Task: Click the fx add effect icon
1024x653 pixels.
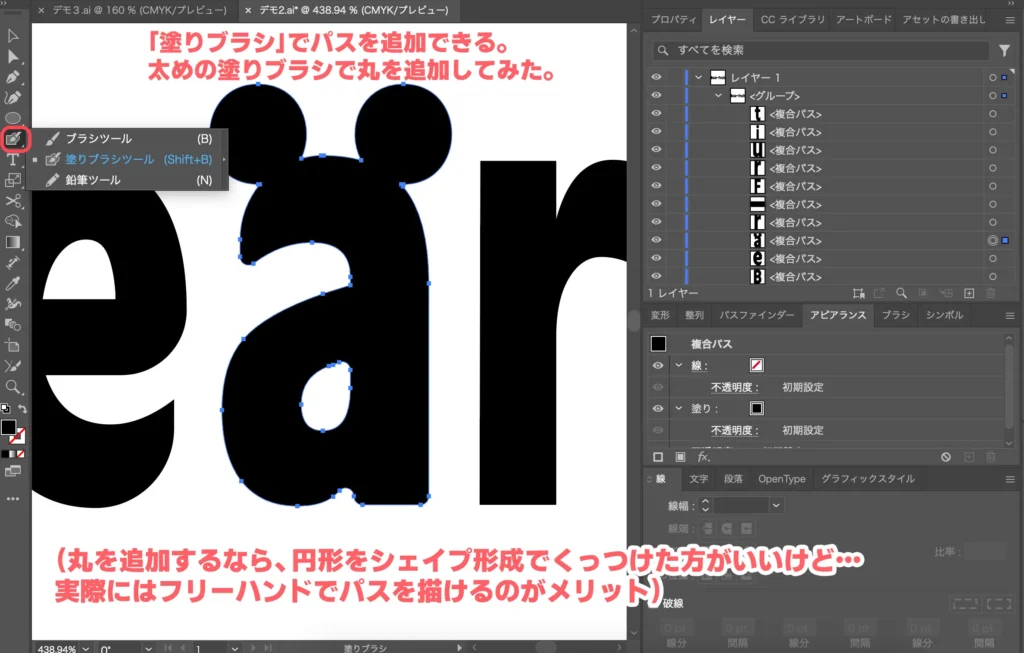Action: (x=703, y=456)
